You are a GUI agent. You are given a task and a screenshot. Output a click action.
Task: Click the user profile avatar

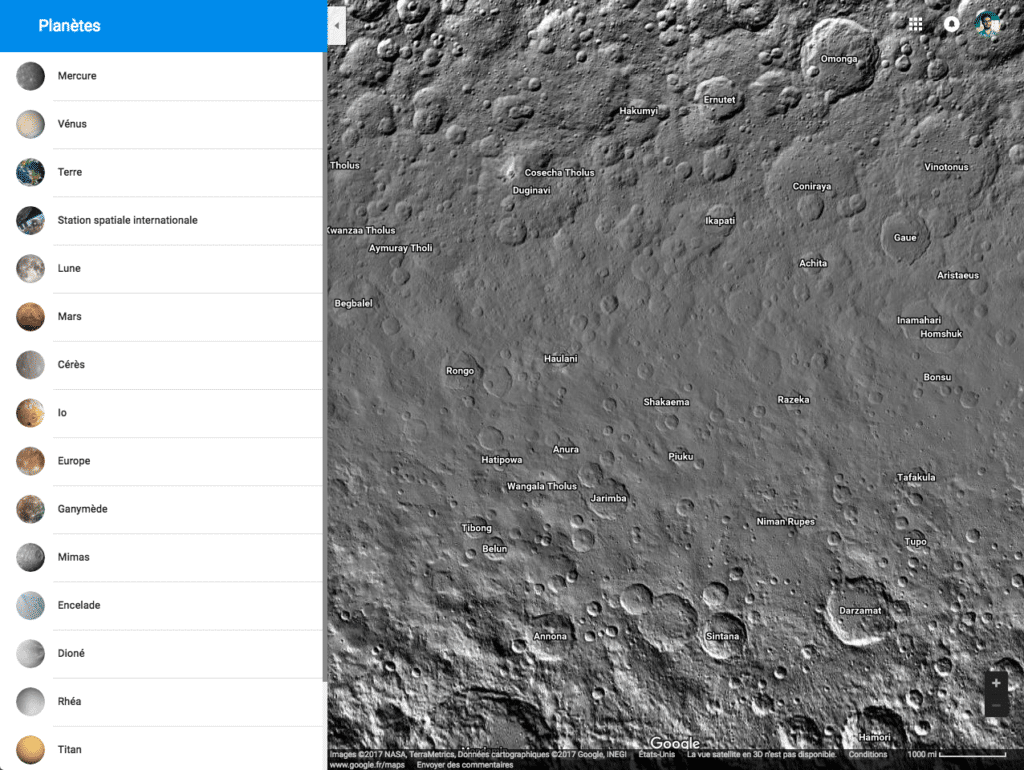click(989, 24)
